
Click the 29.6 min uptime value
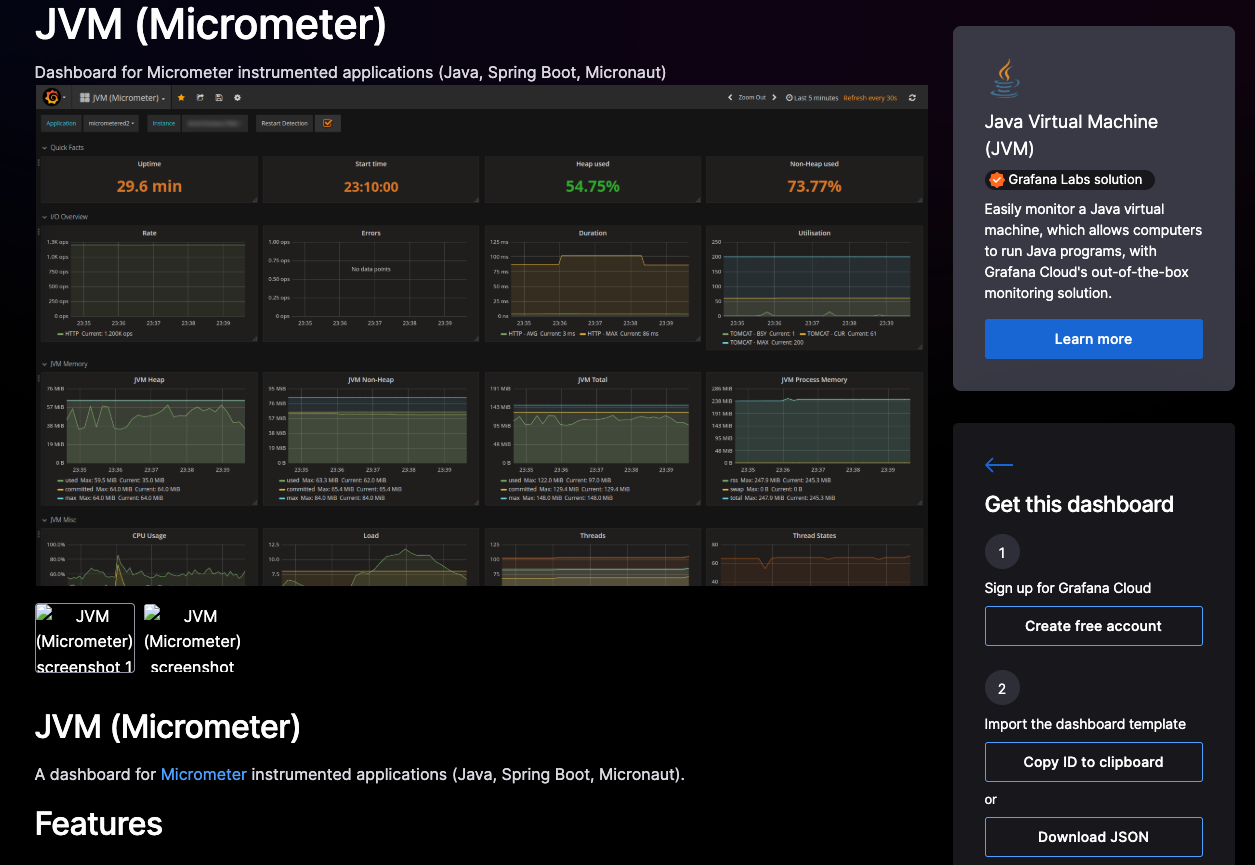(149, 186)
